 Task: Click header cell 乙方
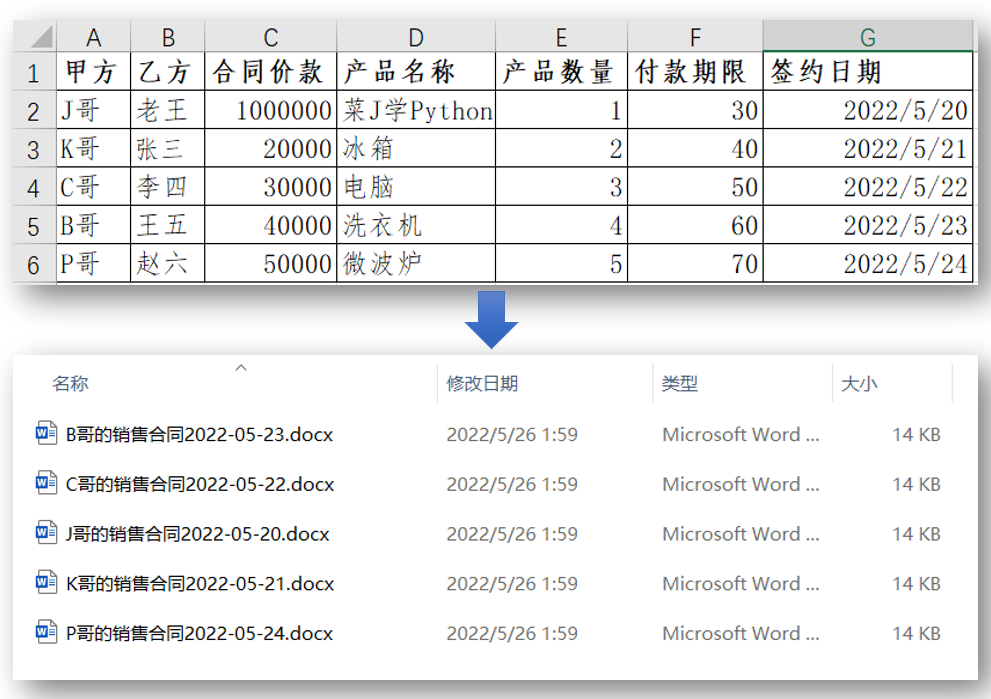[167, 71]
